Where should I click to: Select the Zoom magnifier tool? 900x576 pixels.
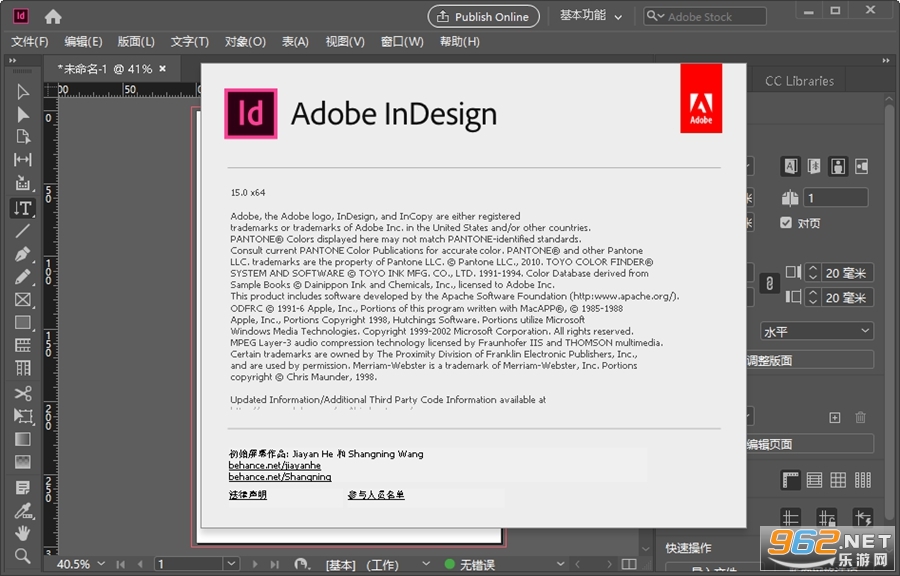22,556
